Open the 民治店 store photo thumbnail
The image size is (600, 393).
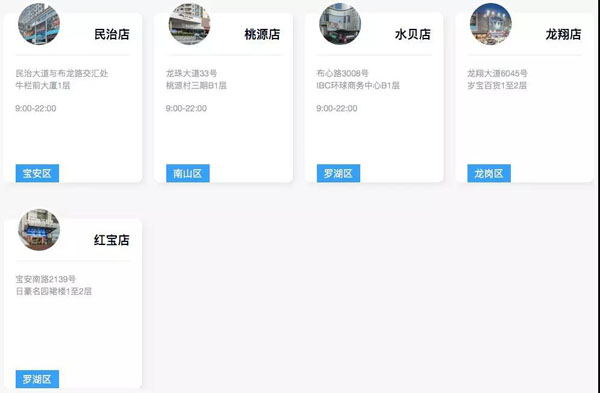39,24
